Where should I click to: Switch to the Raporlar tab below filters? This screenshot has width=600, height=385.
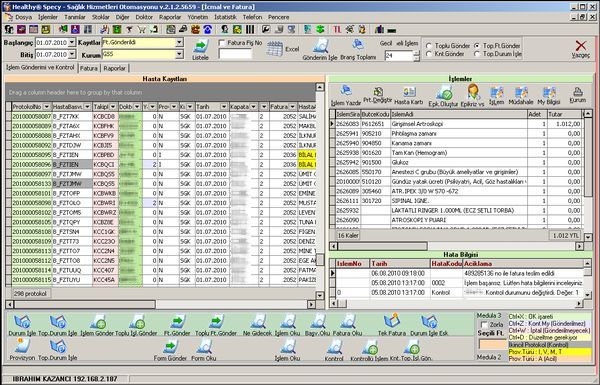click(x=114, y=69)
